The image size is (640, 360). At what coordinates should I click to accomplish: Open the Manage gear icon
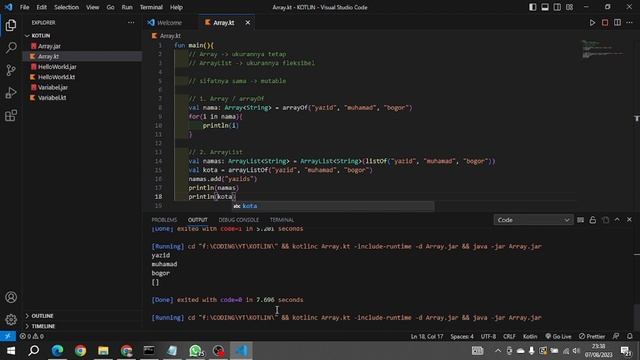point(11,319)
